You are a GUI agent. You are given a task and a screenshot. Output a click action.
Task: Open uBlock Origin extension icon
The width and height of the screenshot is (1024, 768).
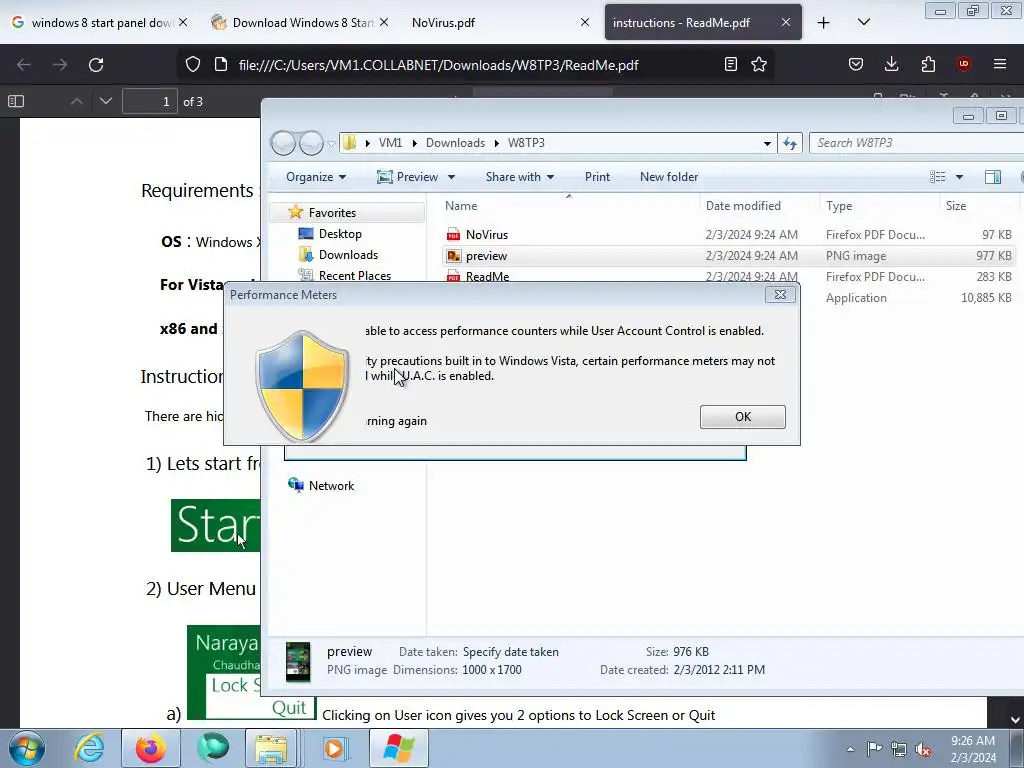coord(963,64)
